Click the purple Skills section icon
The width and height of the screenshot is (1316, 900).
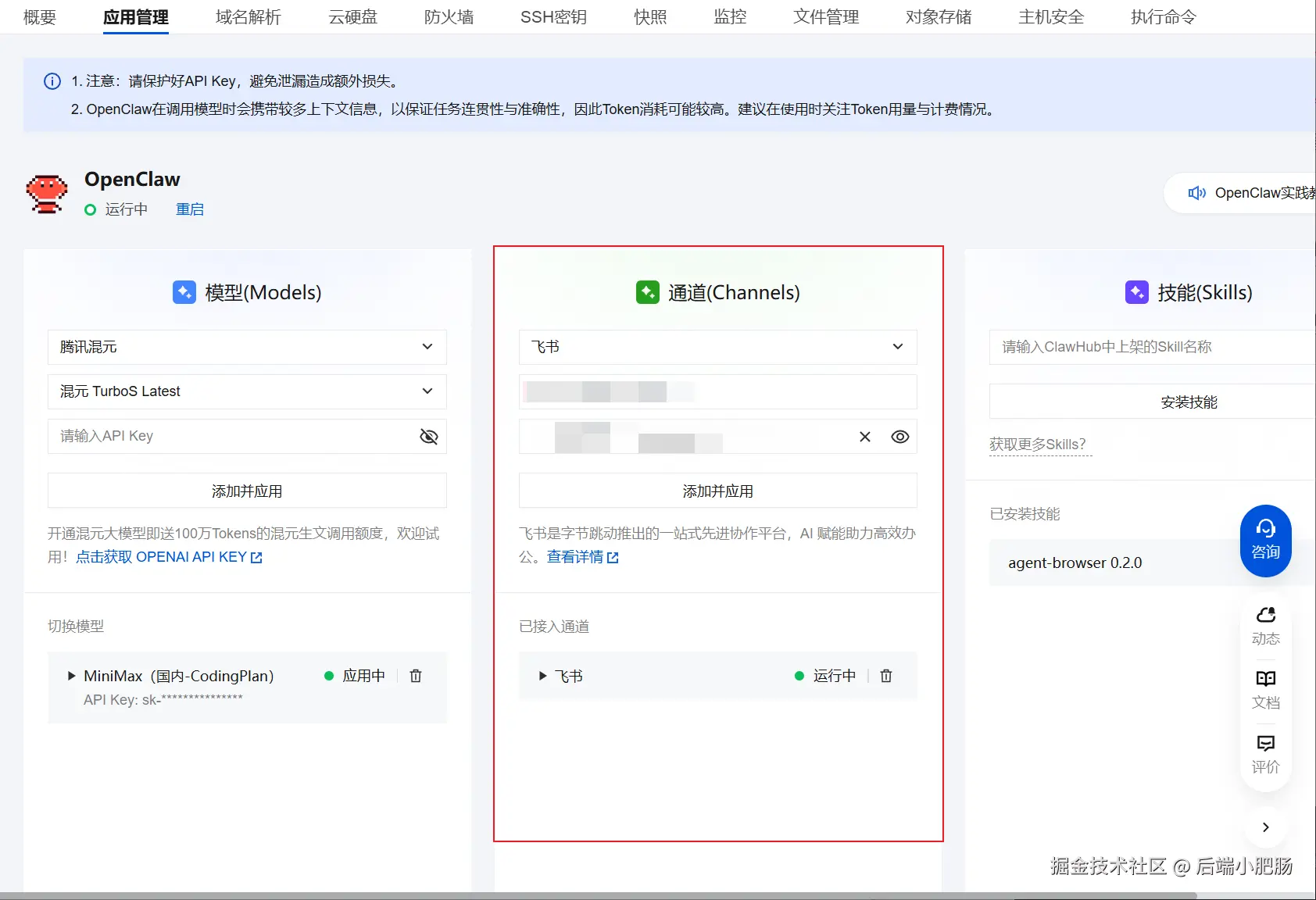click(x=1137, y=292)
